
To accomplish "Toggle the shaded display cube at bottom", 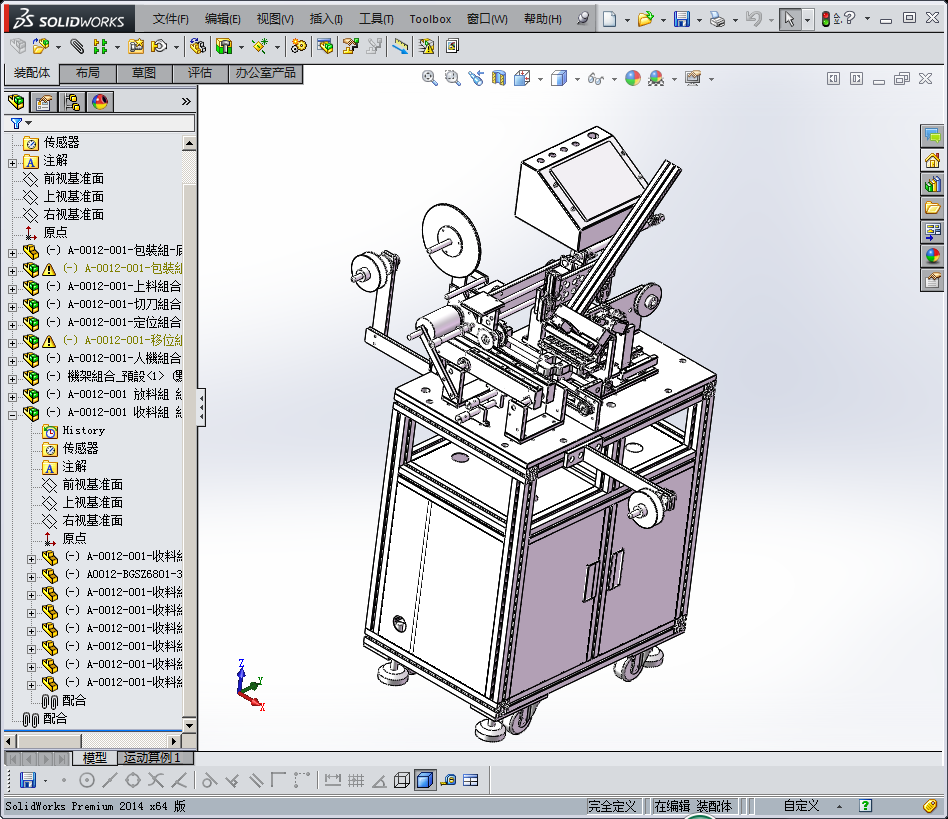I will pyautogui.click(x=425, y=780).
